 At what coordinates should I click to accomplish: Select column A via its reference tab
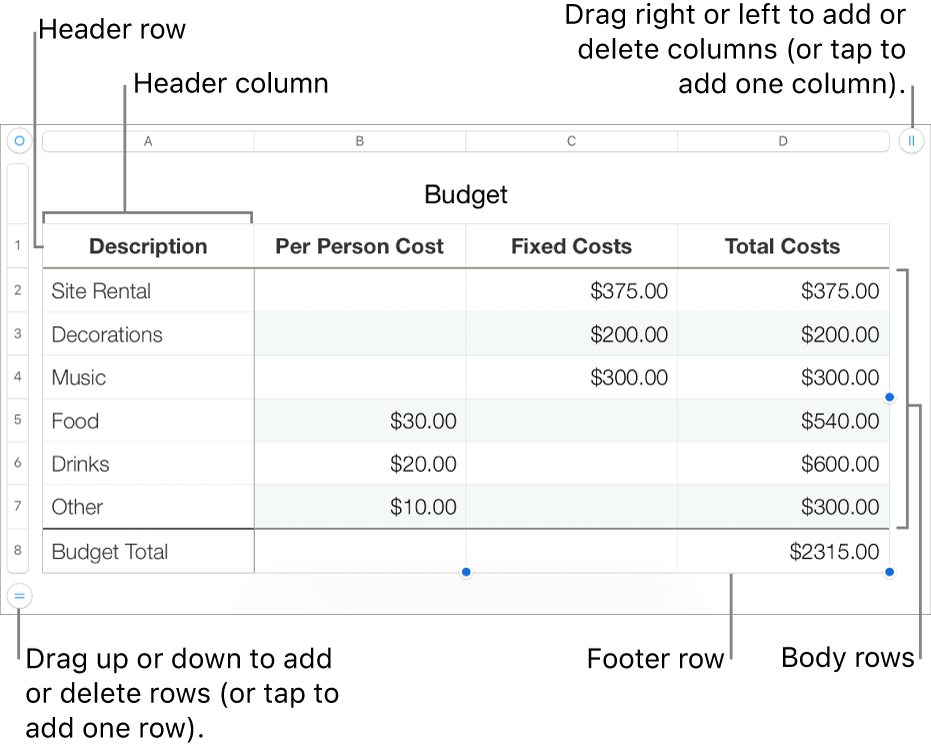point(148,140)
